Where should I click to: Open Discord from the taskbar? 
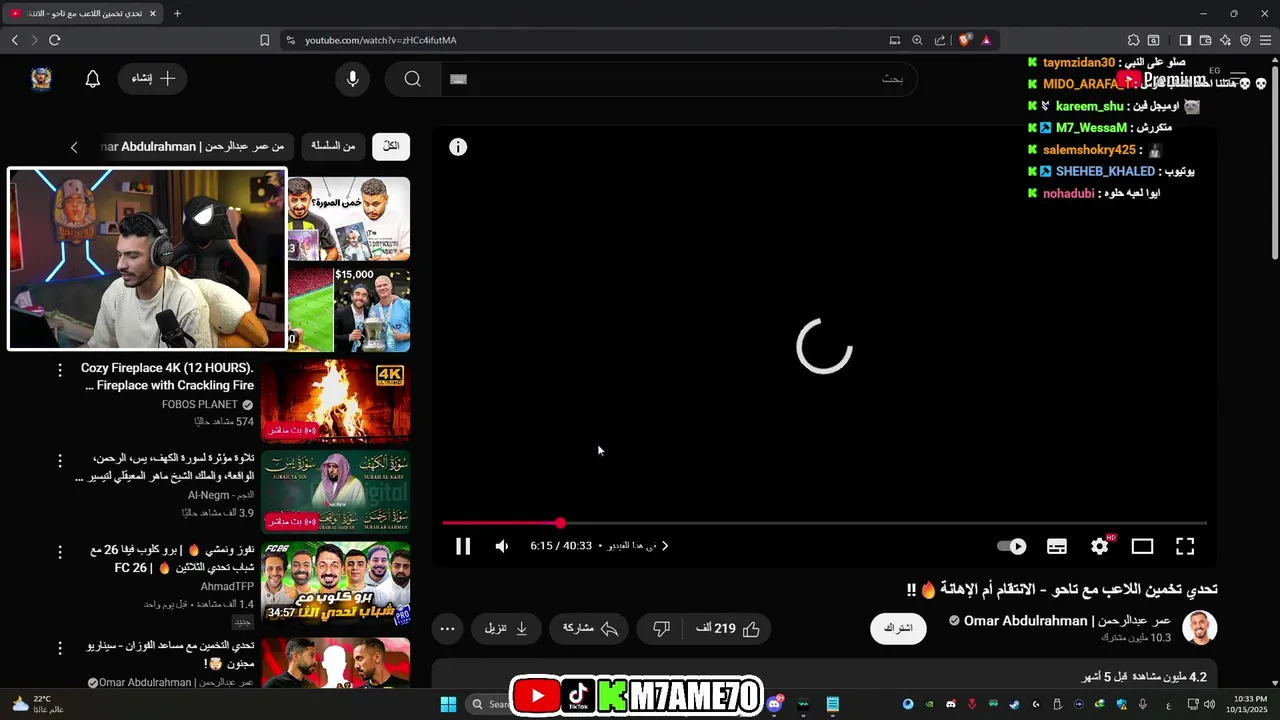coord(775,704)
